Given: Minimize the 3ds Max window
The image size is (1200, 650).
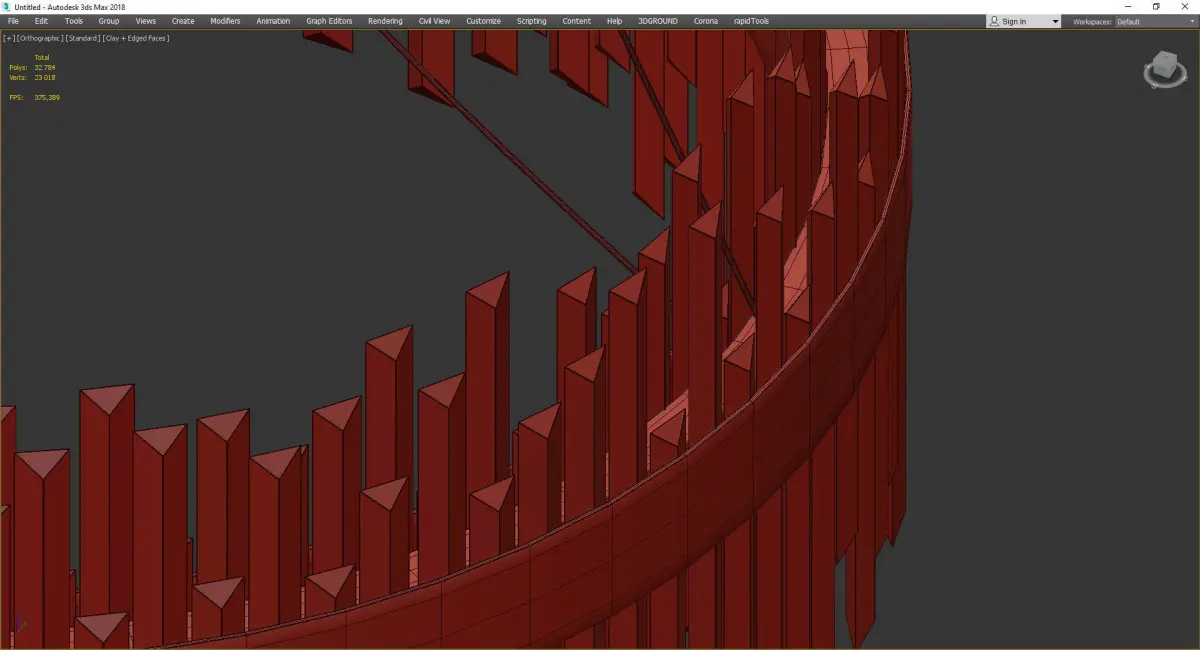Looking at the screenshot, I should [x=1128, y=6].
